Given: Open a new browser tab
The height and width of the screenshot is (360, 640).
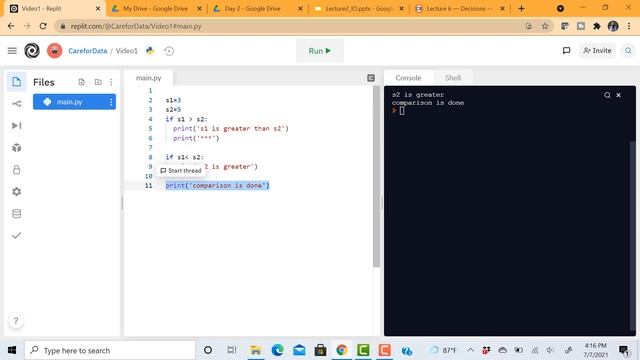Looking at the screenshot, I should [x=521, y=9].
